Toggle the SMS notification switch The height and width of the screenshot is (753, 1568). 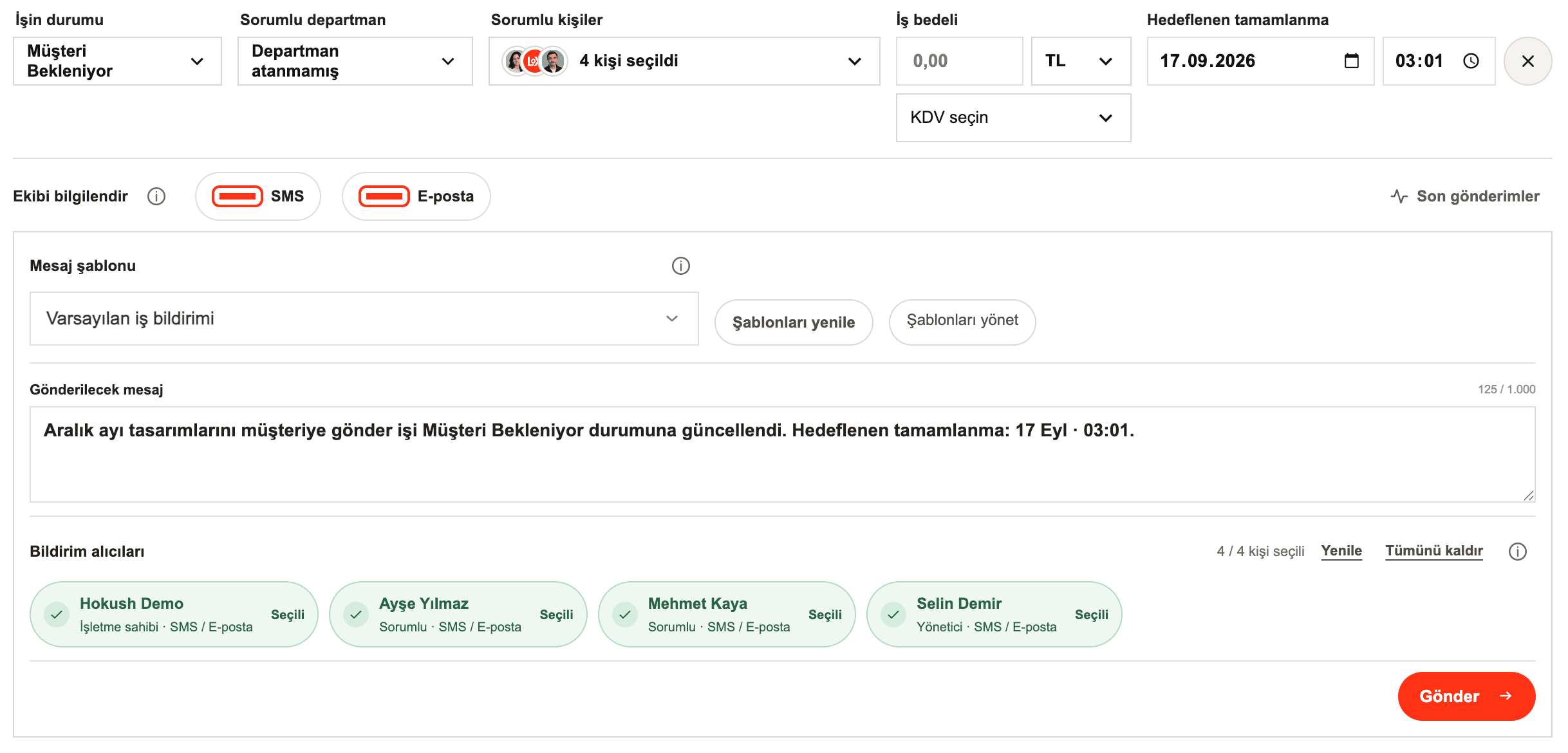(238, 196)
